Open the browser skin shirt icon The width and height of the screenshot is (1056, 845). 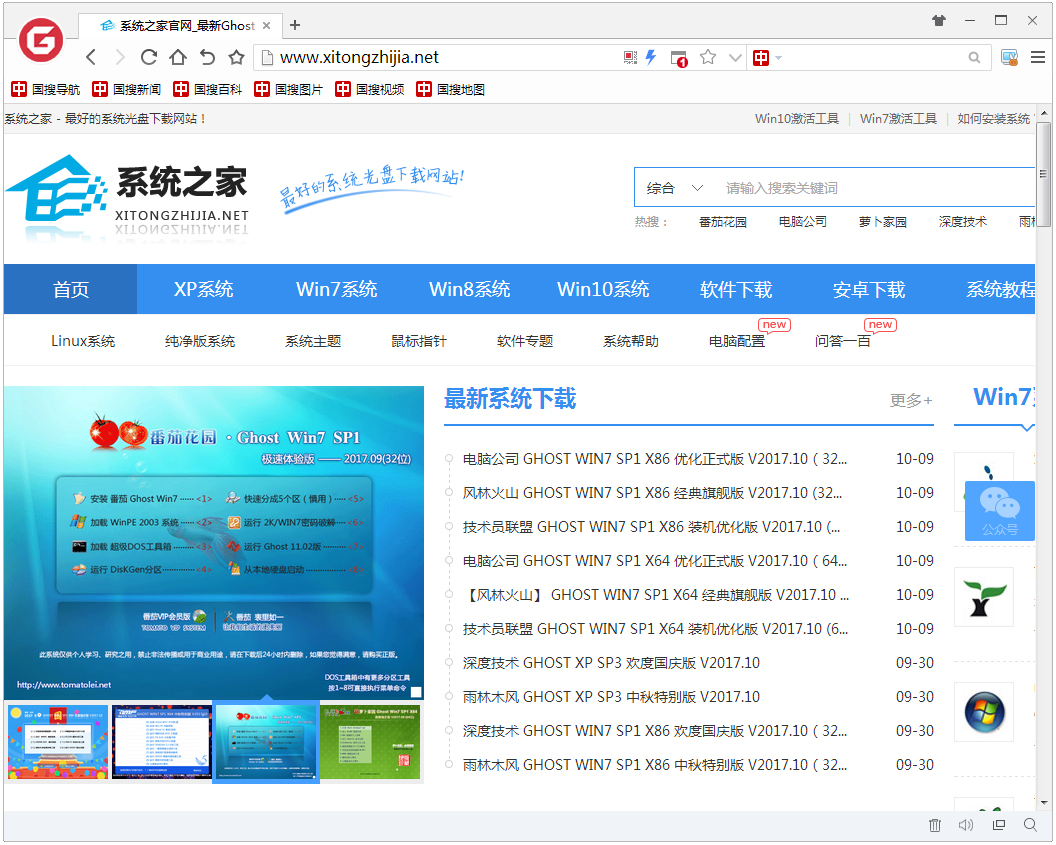pyautogui.click(x=938, y=20)
